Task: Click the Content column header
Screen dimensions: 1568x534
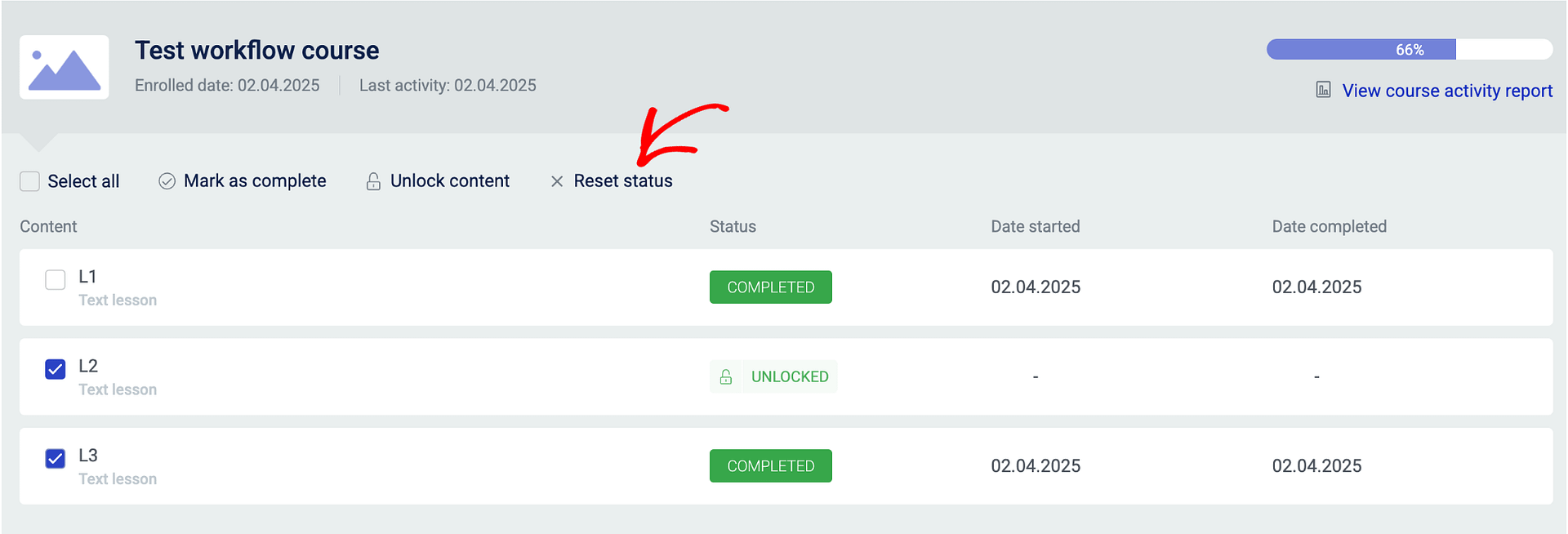Action: coord(48,226)
